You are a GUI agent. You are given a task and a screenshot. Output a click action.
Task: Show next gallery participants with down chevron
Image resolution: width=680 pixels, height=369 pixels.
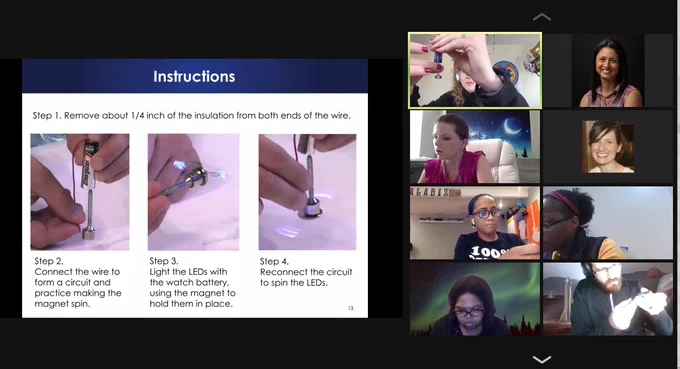click(542, 359)
